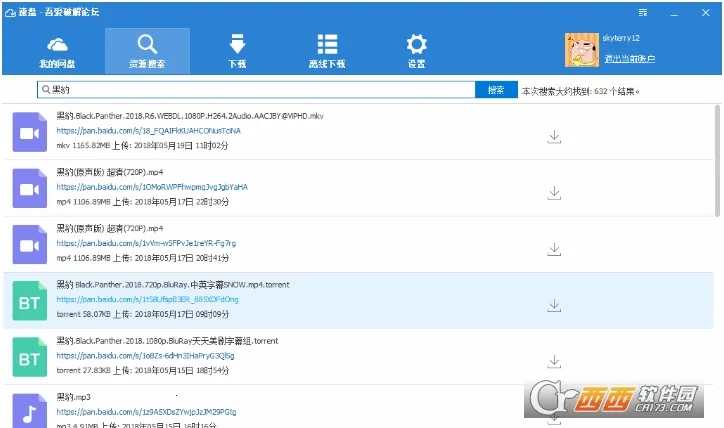Click download arrow for 1080p BluRay torrent
The width and height of the screenshot is (724, 428).
coord(553,360)
